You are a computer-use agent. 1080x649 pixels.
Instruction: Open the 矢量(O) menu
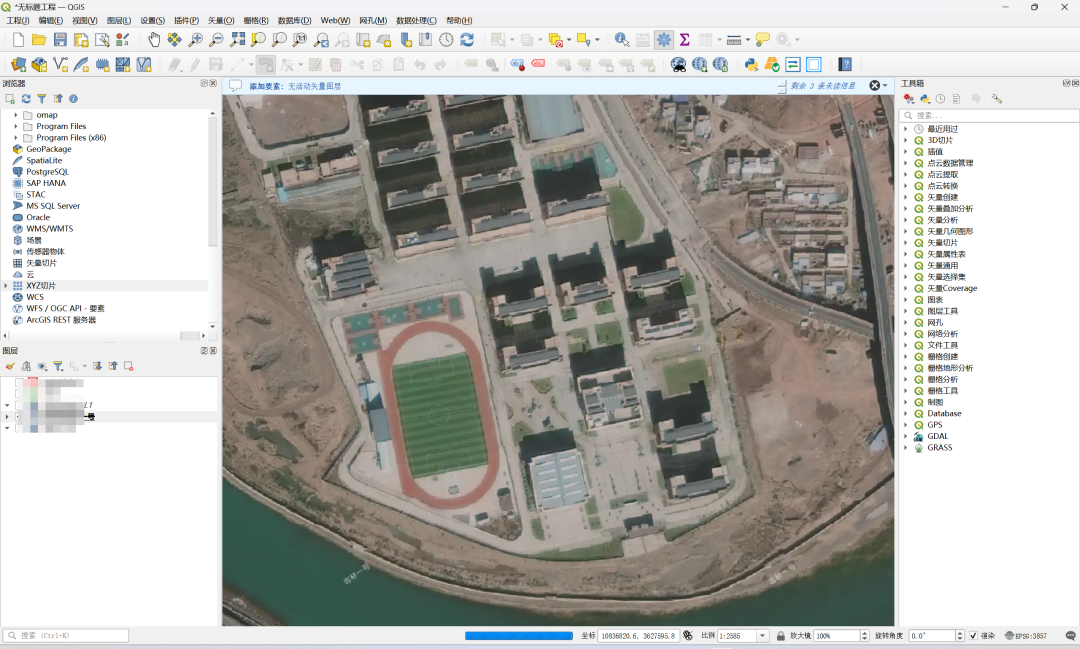pyautogui.click(x=221, y=21)
